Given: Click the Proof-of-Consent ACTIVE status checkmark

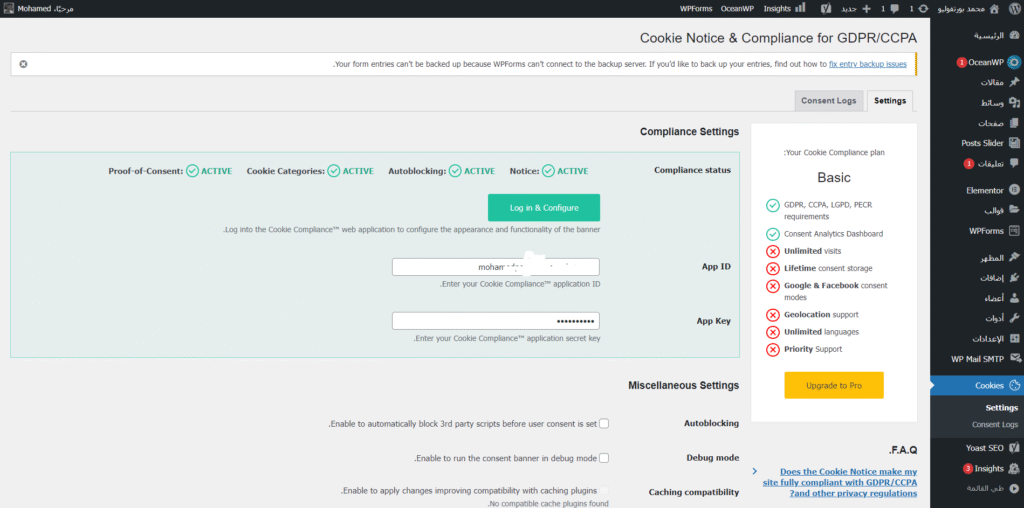Looking at the screenshot, I should click(192, 171).
